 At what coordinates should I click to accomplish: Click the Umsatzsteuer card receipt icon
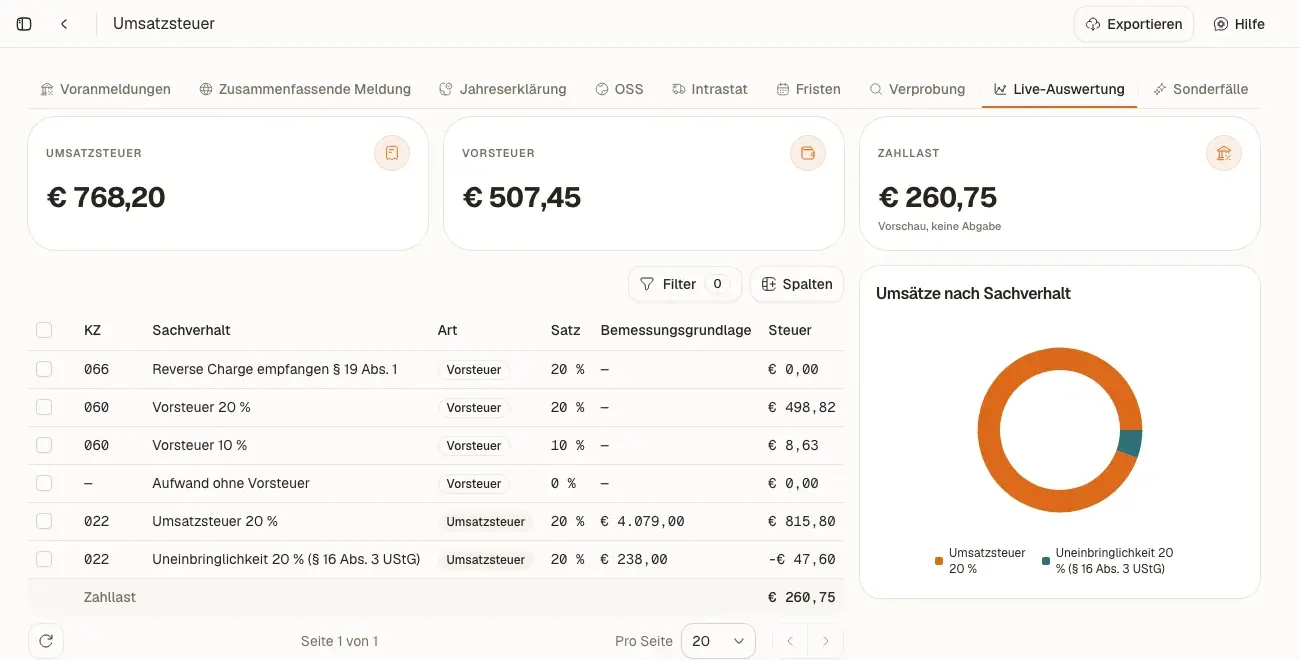tap(392, 153)
